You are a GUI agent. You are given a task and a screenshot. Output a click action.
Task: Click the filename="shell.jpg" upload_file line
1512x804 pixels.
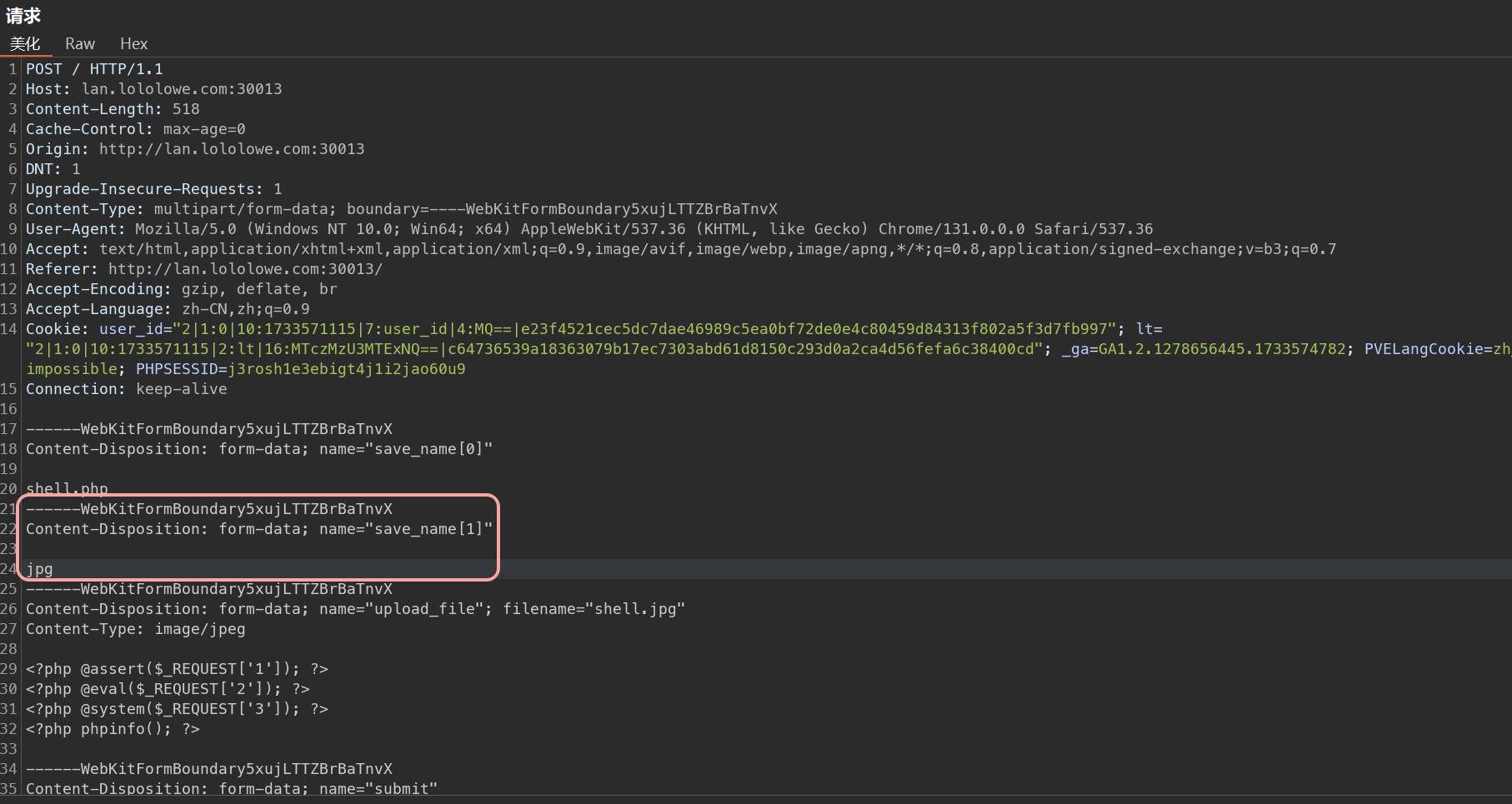coord(355,609)
